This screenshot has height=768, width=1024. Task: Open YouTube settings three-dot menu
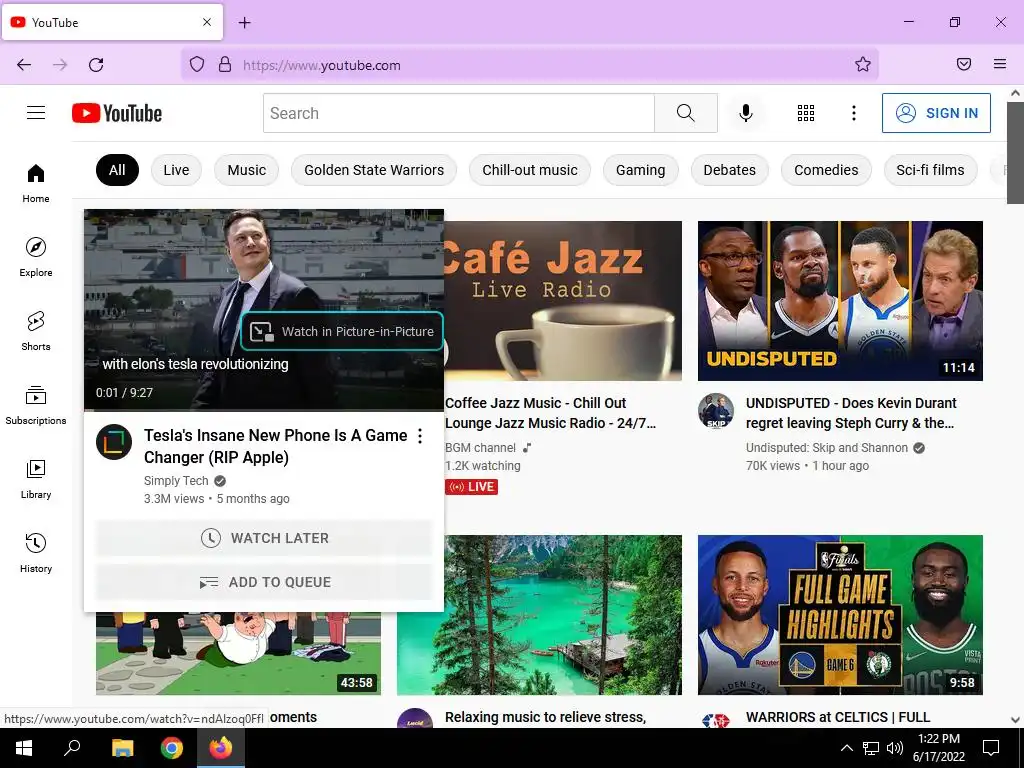pyautogui.click(x=854, y=113)
